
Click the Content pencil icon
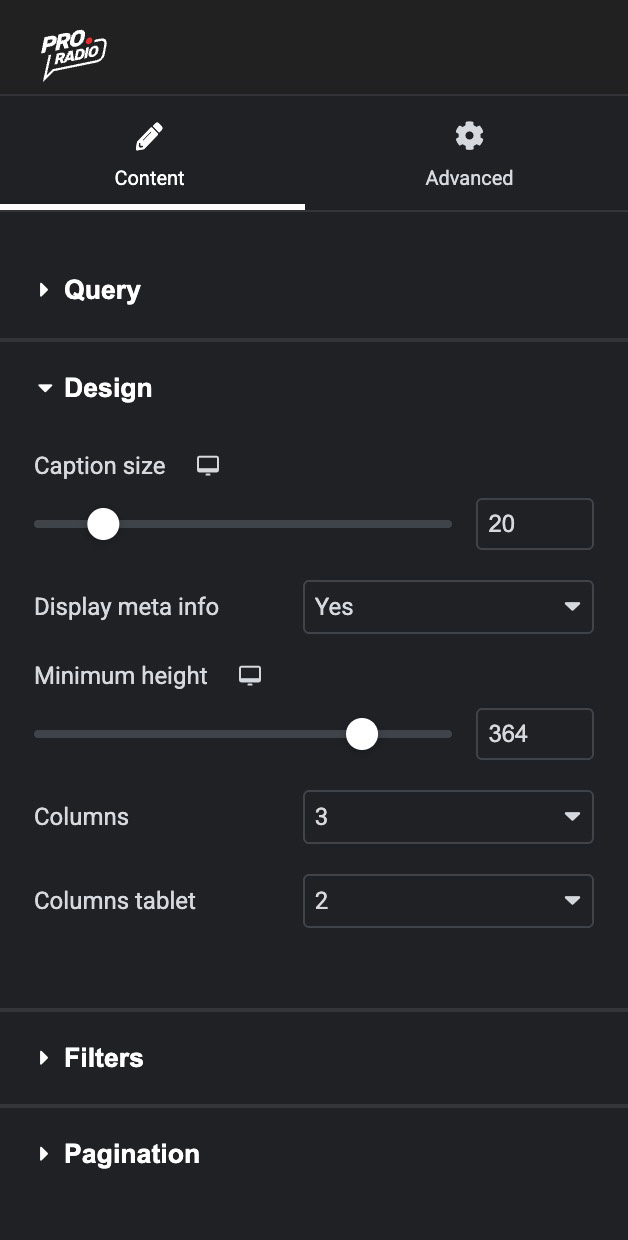pyautogui.click(x=149, y=136)
